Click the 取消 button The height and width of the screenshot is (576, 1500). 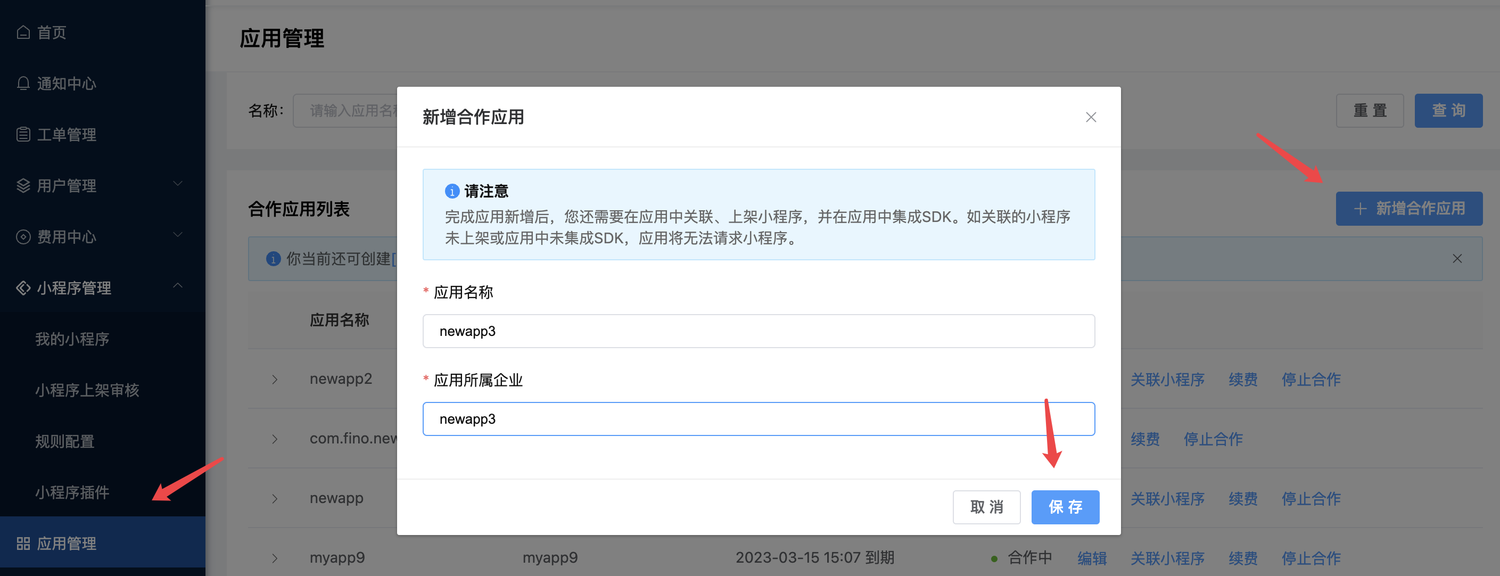987,507
